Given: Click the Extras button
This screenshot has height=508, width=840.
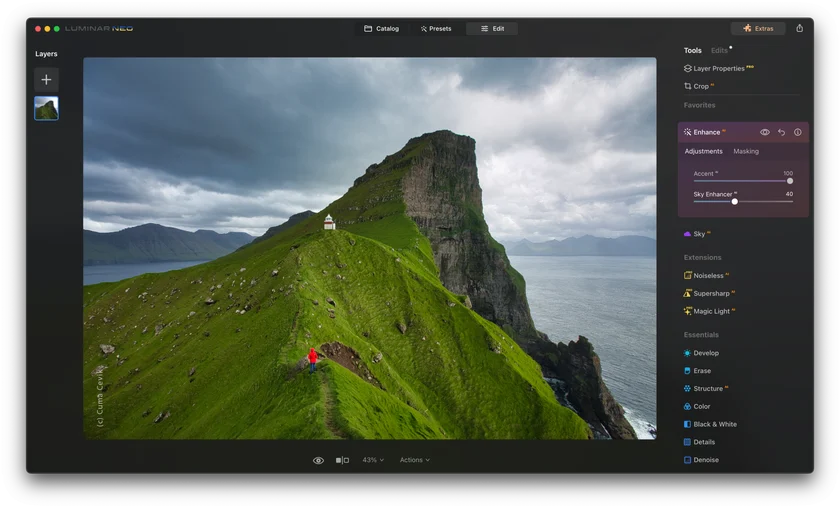Looking at the screenshot, I should (x=758, y=28).
